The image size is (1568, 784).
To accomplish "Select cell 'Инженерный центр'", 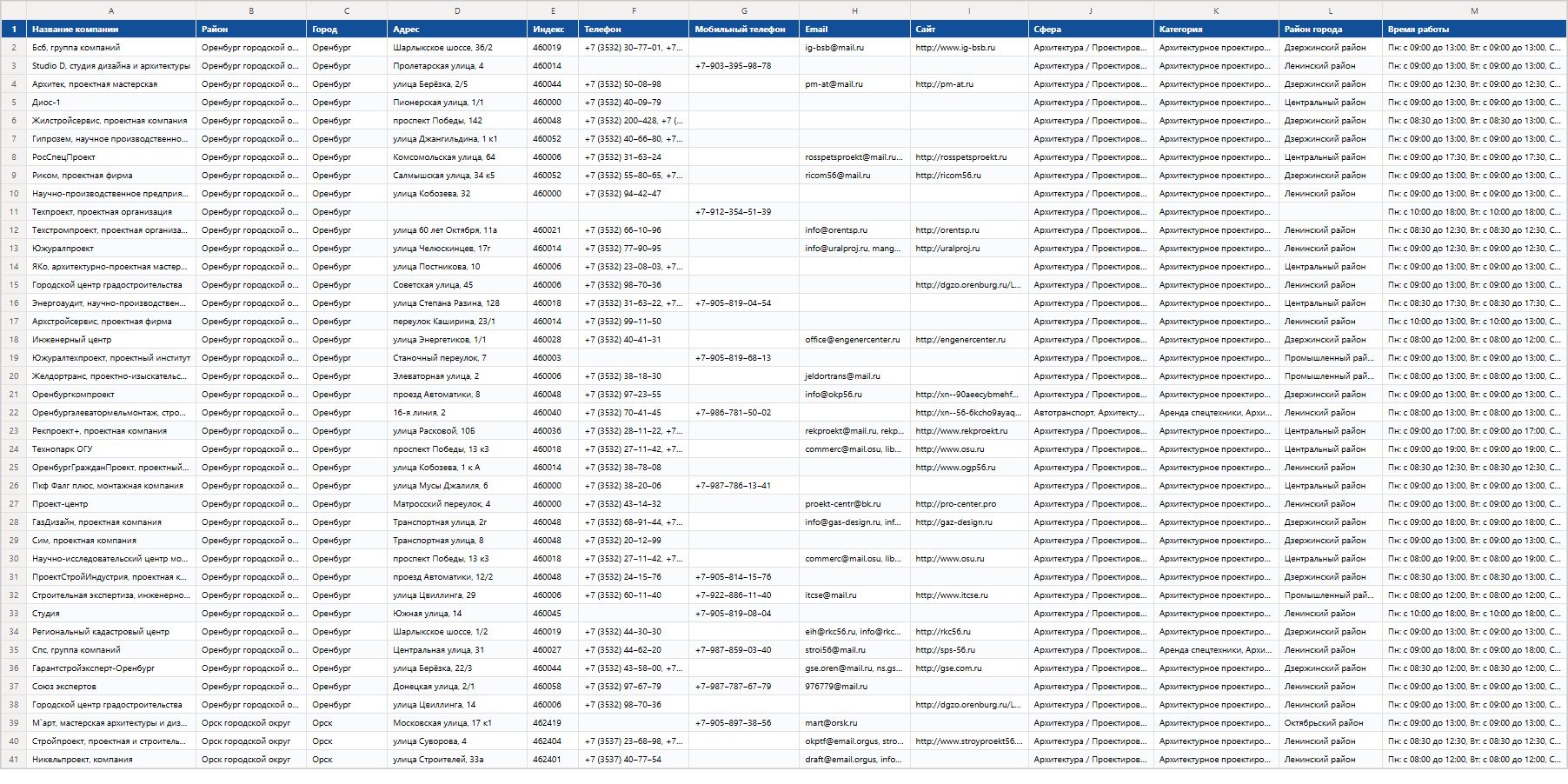I will (x=111, y=340).
